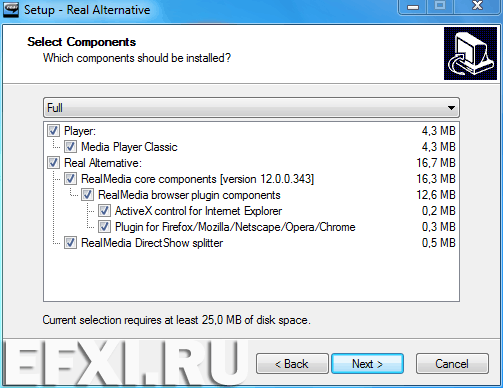The image size is (503, 388).
Task: Go Back to the previous page
Action: [292, 364]
